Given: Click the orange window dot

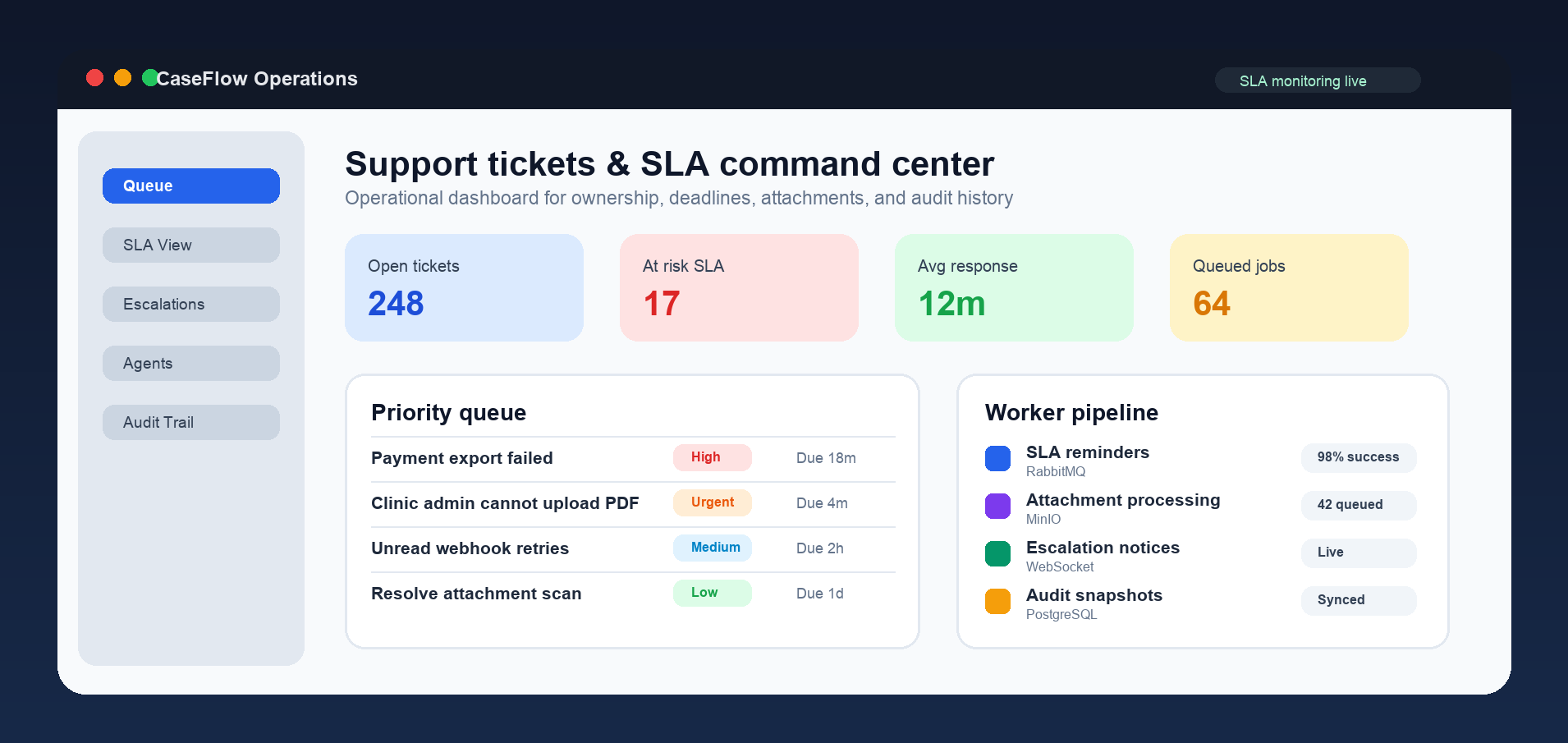Looking at the screenshot, I should coord(122,78).
